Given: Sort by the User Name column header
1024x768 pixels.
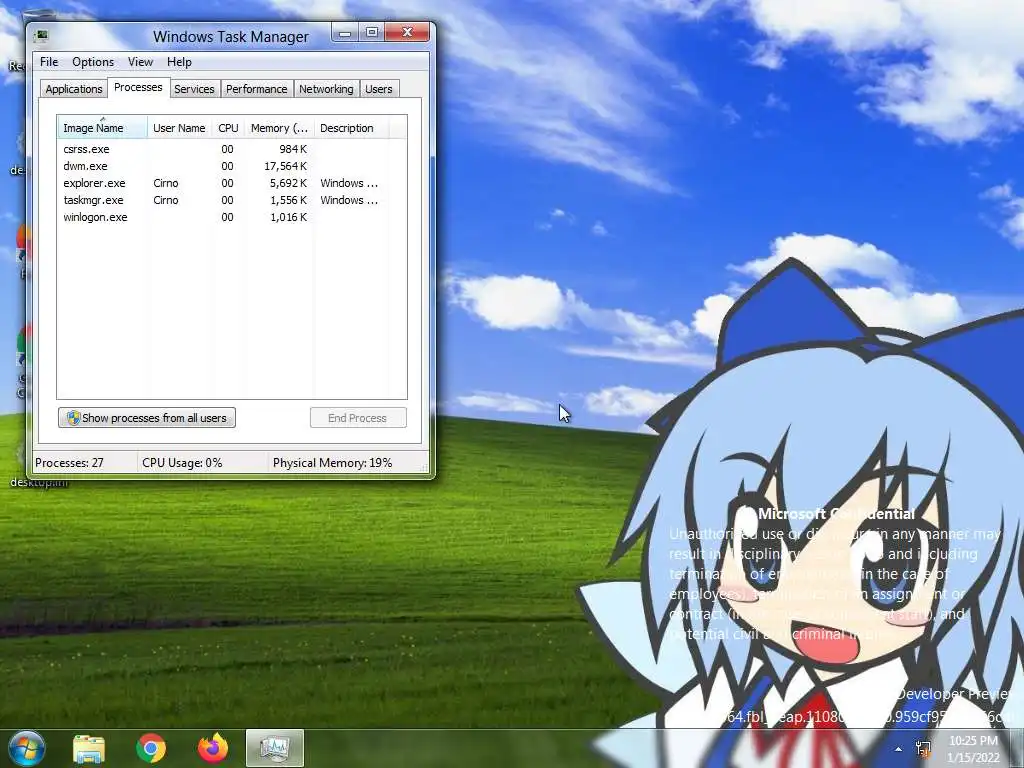Looking at the screenshot, I should coord(179,128).
